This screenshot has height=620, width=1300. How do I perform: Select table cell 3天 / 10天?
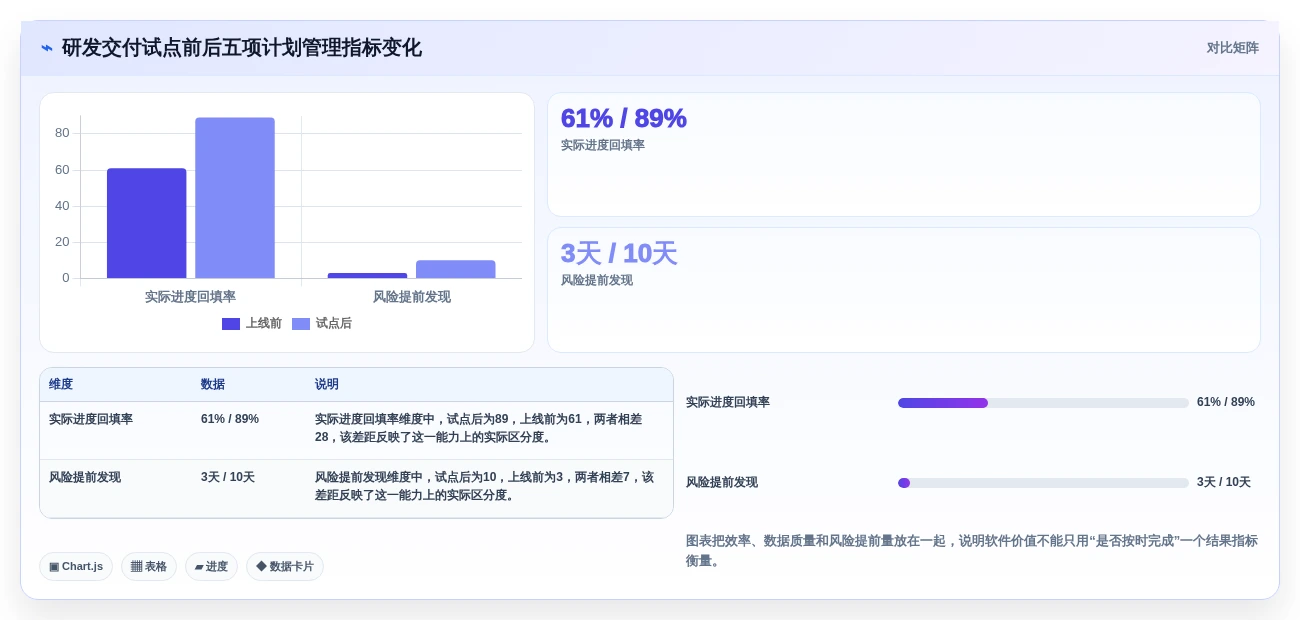(x=228, y=477)
